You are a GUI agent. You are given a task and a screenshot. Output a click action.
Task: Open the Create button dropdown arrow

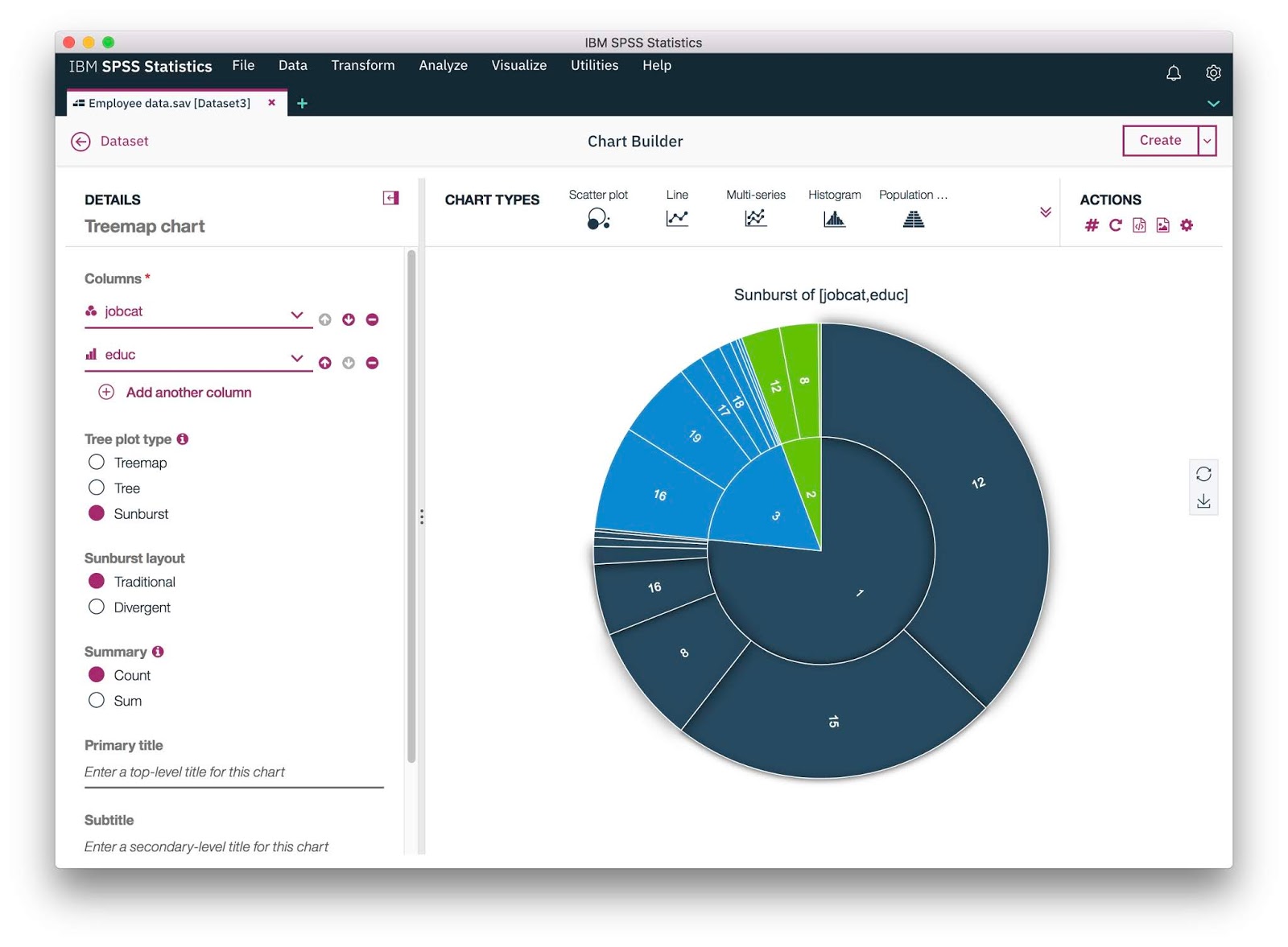[x=1207, y=141]
